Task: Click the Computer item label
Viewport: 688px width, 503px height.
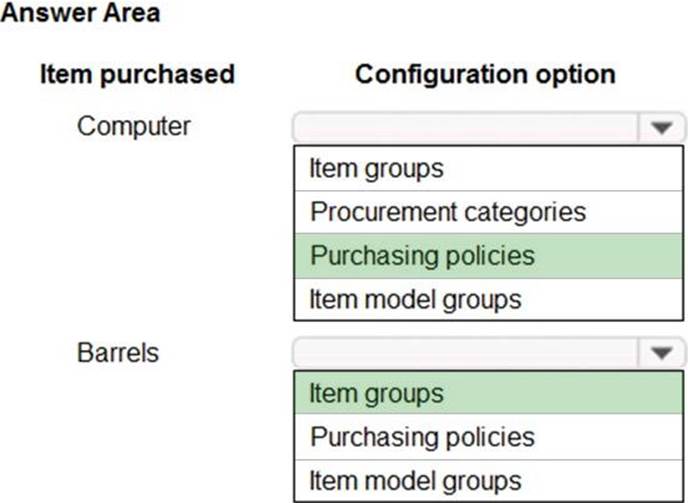Action: point(133,127)
